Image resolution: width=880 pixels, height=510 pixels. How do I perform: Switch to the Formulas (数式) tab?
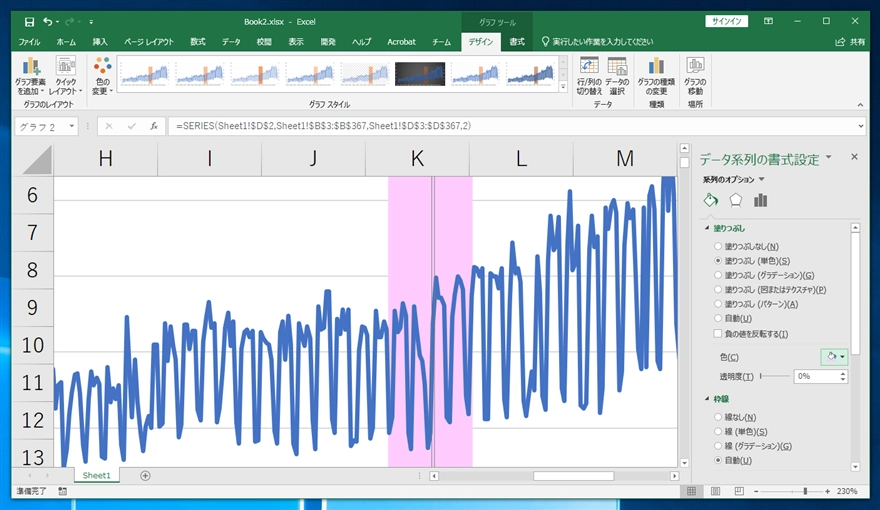[198, 42]
